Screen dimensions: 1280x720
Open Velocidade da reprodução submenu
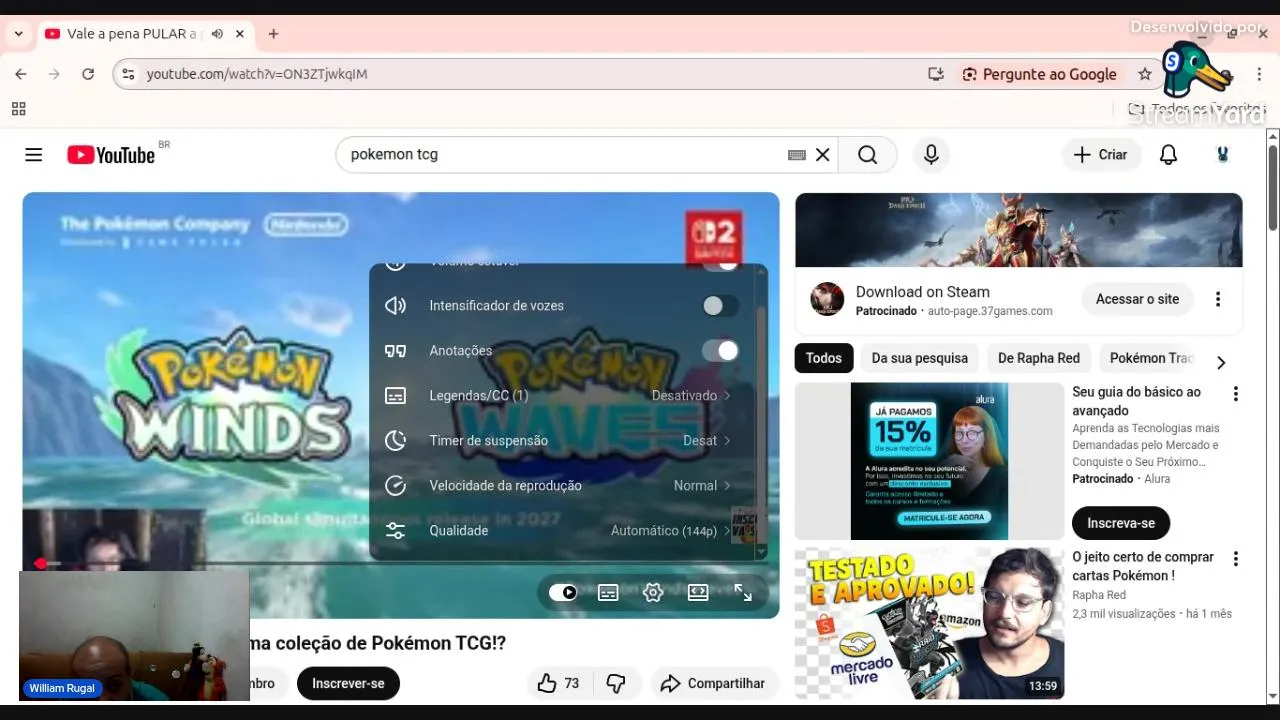(563, 486)
